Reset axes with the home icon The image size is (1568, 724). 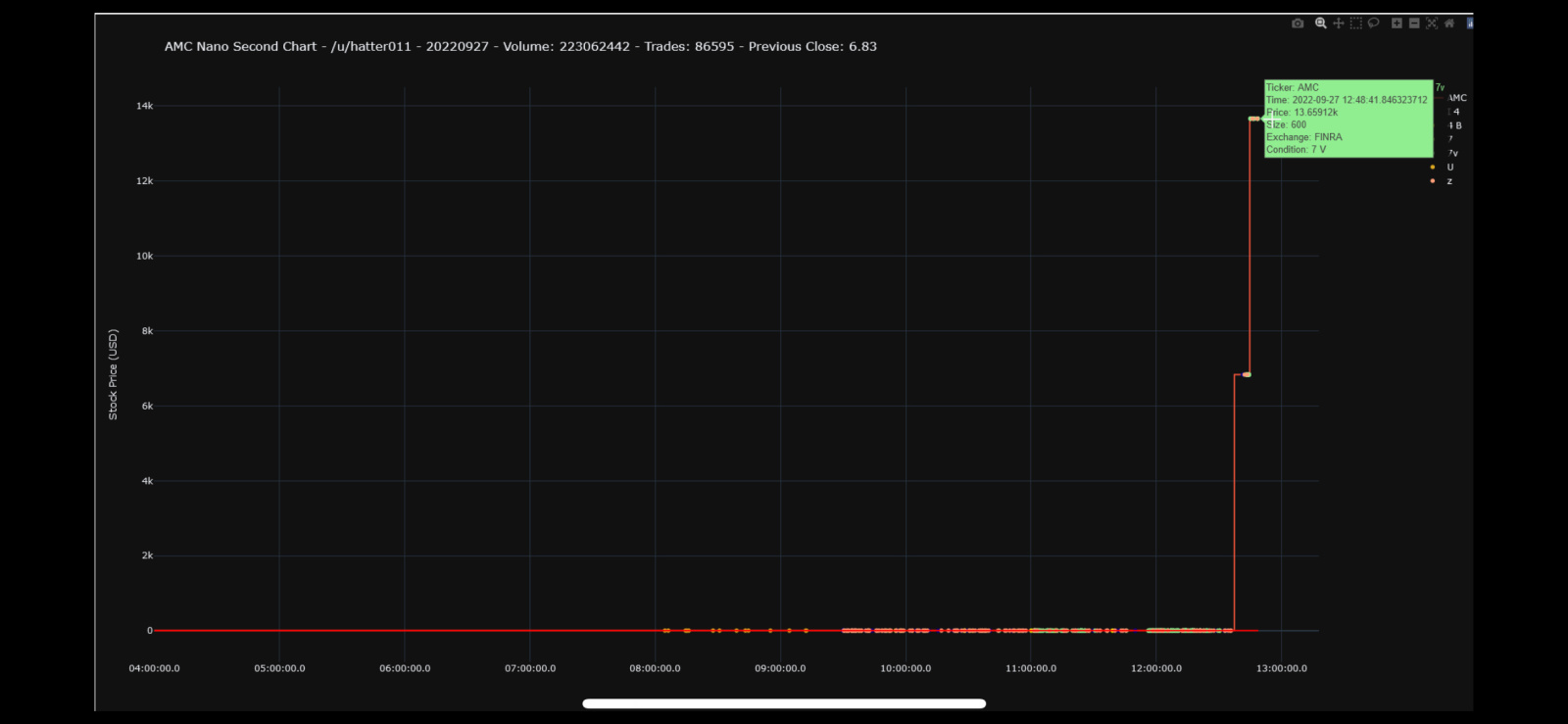click(x=1449, y=23)
